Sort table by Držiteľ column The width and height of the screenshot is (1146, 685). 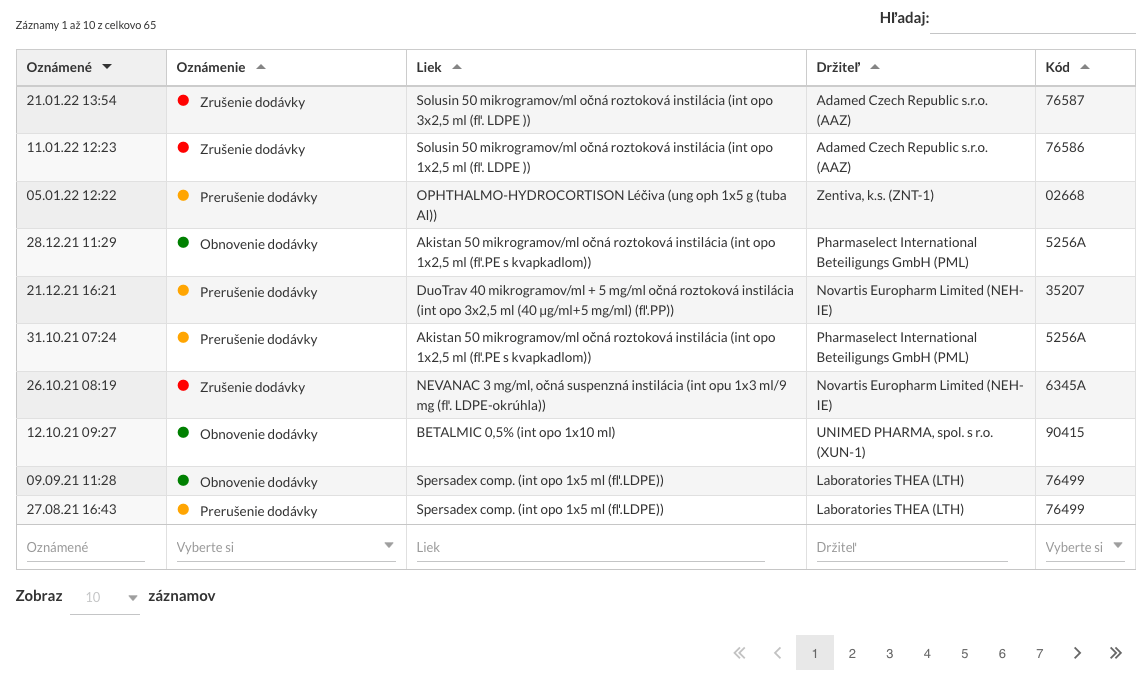click(x=875, y=67)
